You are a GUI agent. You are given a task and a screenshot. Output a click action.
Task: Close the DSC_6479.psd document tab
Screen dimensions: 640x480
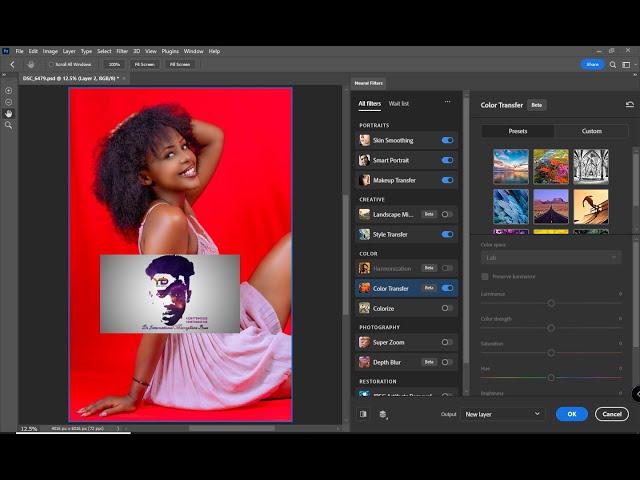click(x=124, y=78)
